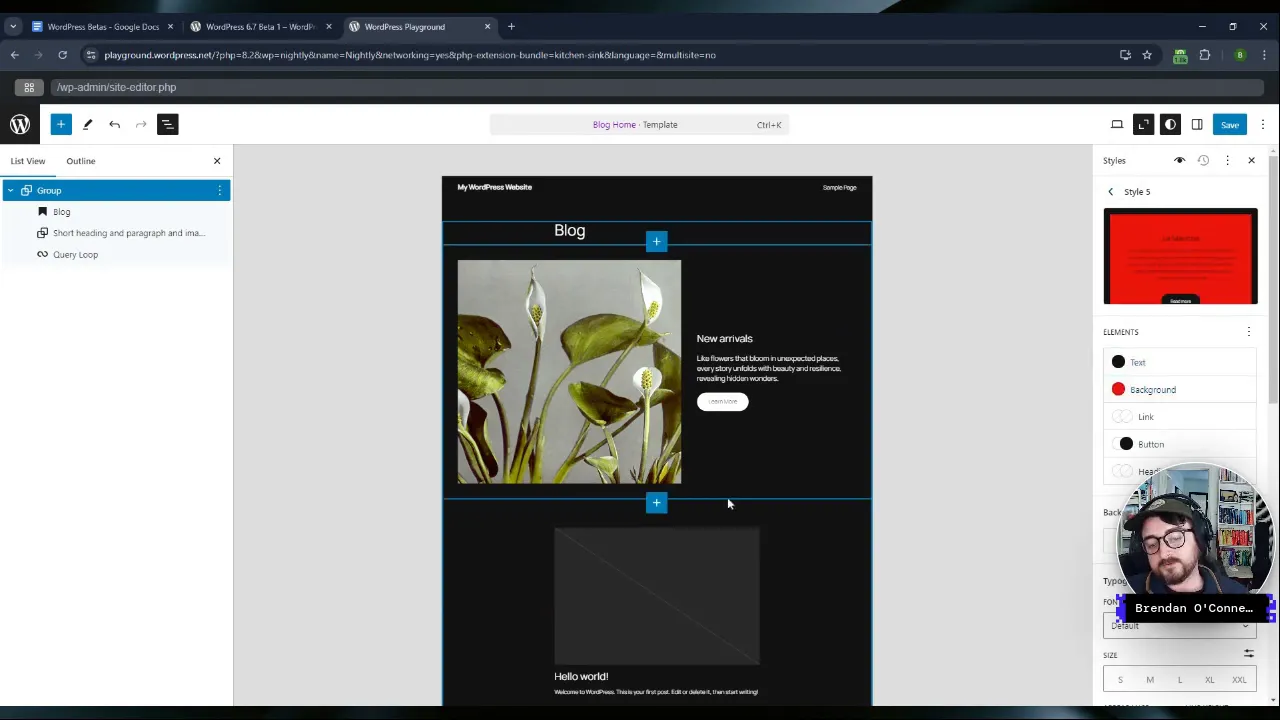The height and width of the screenshot is (720, 1280).
Task: Select the pencil Tools icon
Action: coord(87,124)
